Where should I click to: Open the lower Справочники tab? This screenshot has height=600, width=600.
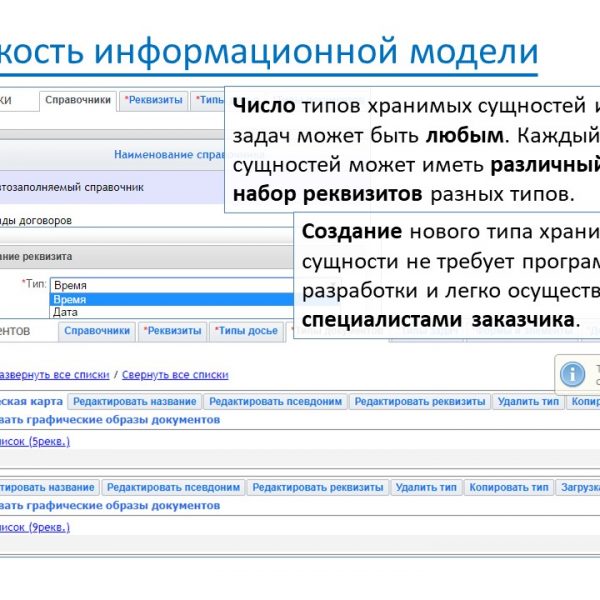[x=104, y=330]
